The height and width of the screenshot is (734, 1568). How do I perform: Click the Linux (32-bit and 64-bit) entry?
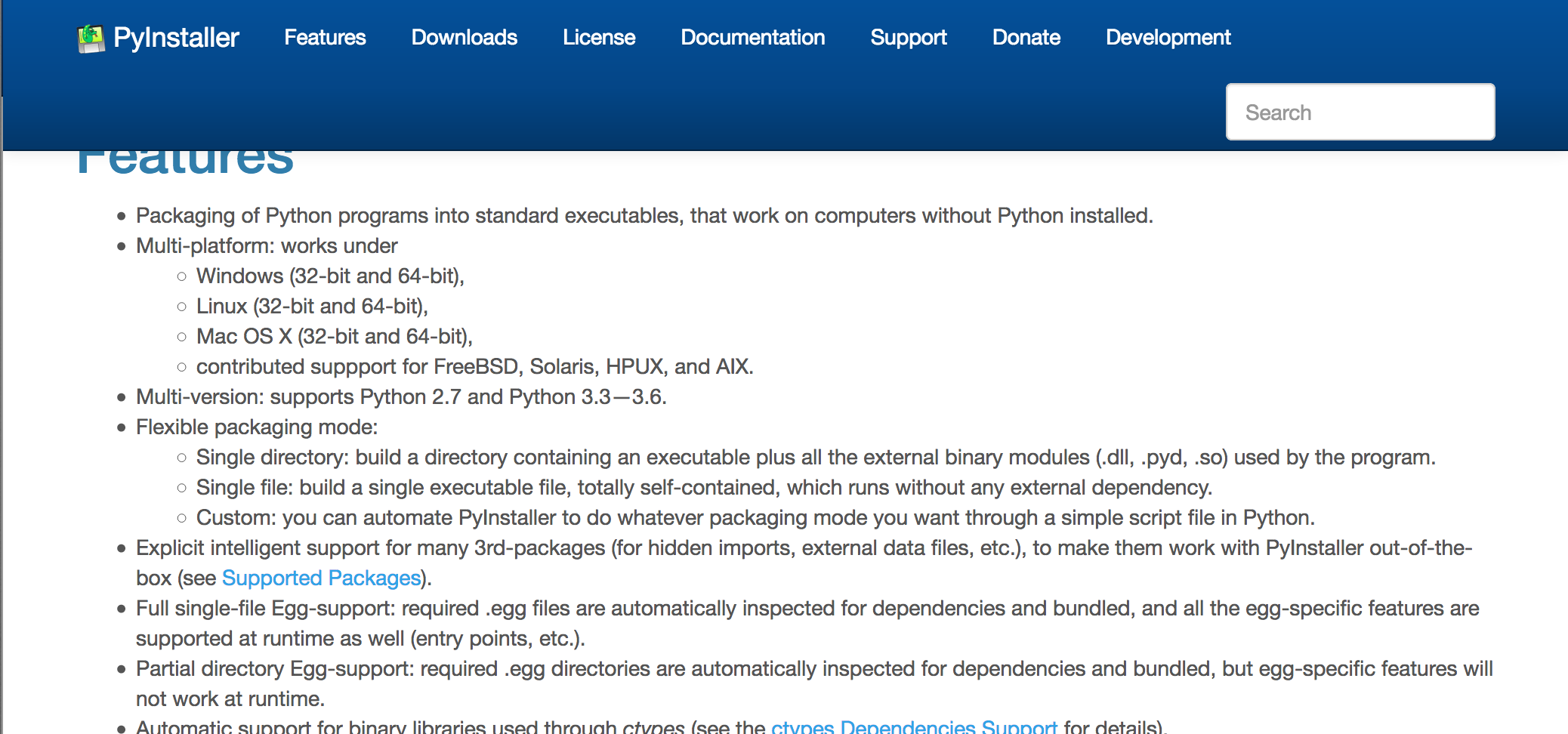311,306
